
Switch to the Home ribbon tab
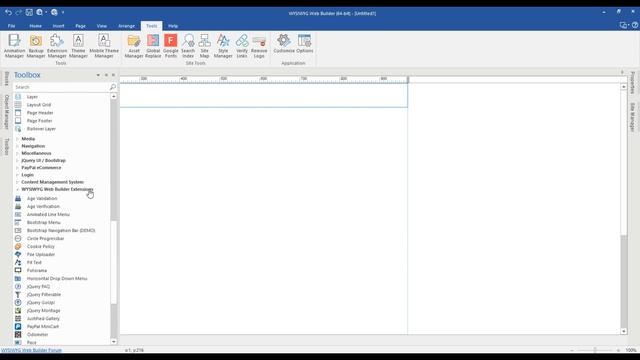(x=36, y=26)
